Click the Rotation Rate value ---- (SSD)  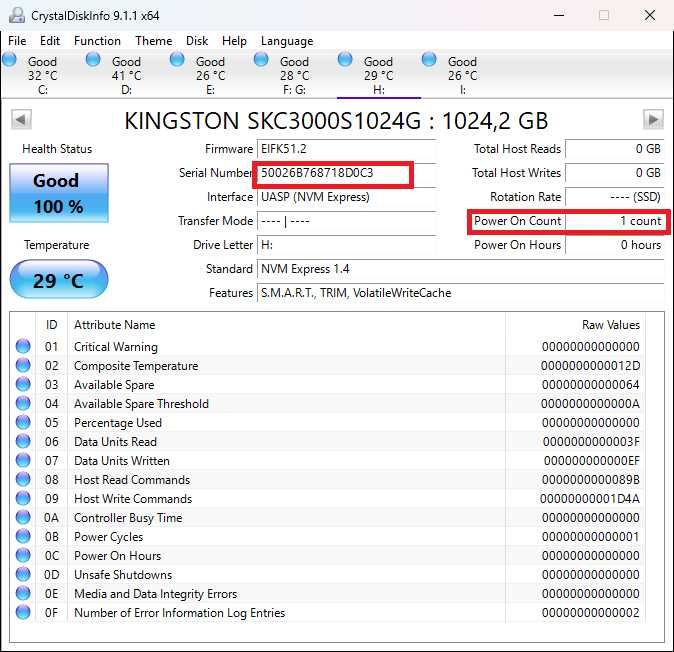click(x=615, y=197)
